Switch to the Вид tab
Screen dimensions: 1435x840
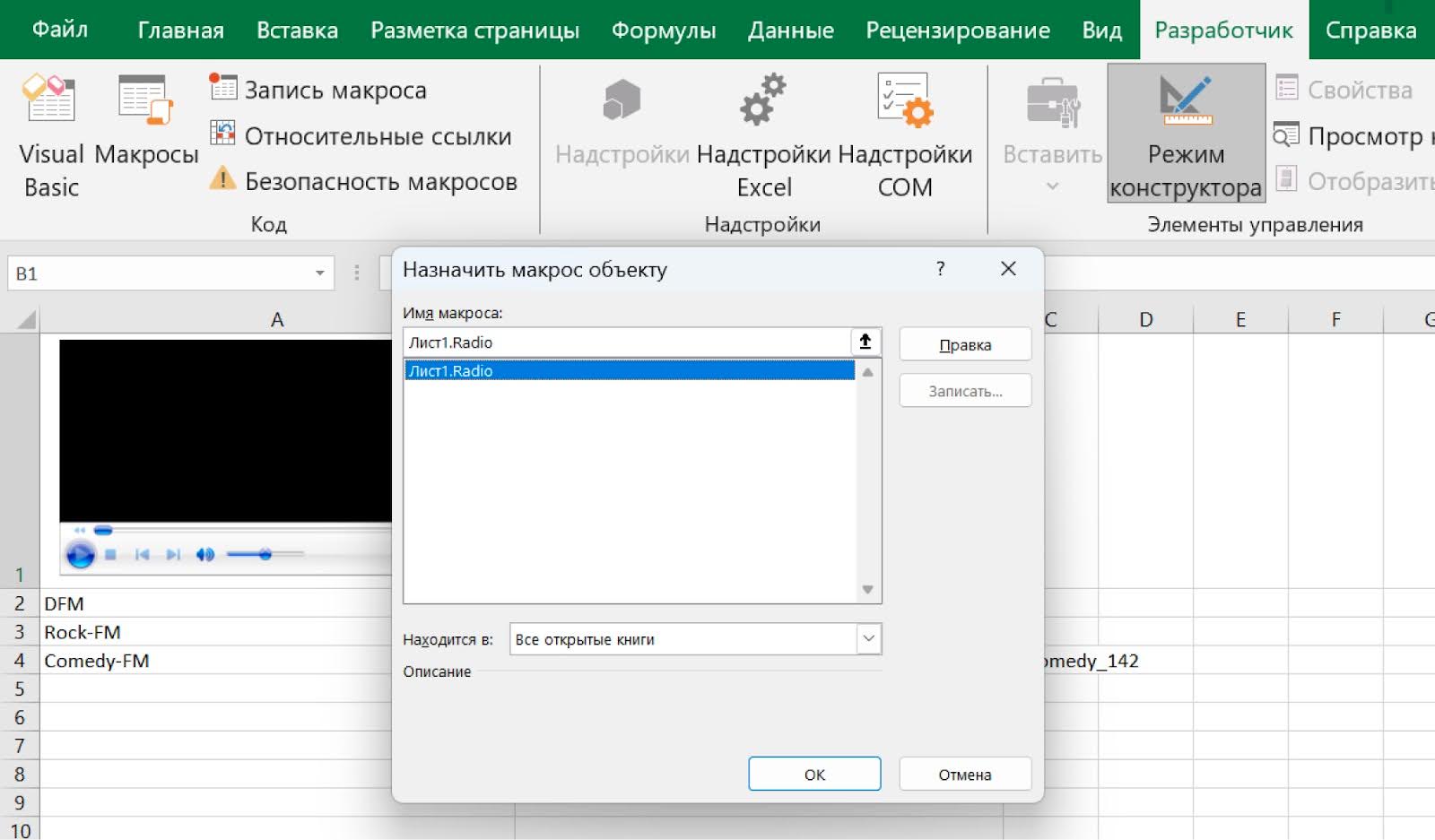pos(1100,30)
